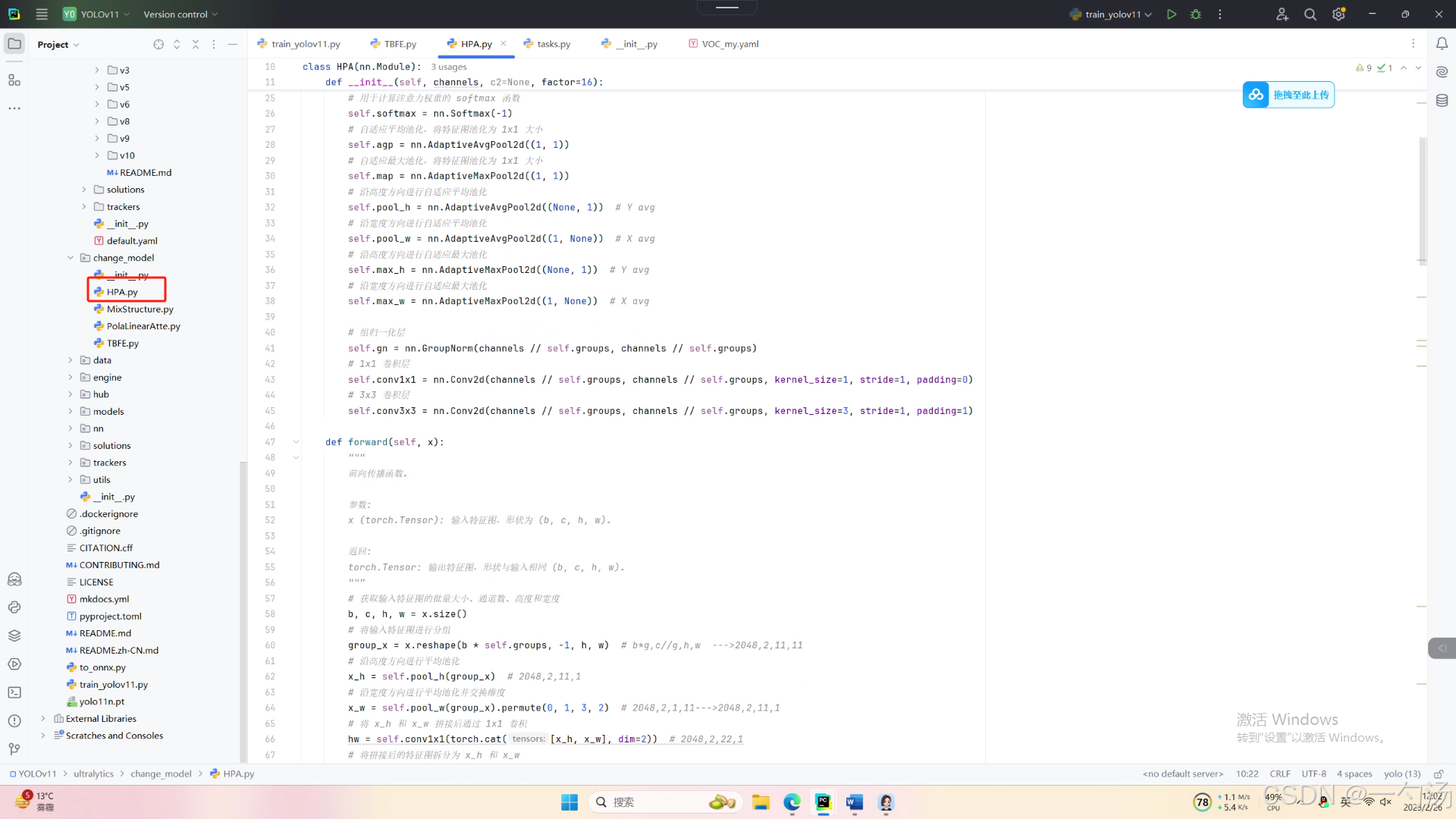Screen dimensions: 1456x819
Task: Run the train_yolov11 configuration
Action: pyautogui.click(x=1172, y=14)
